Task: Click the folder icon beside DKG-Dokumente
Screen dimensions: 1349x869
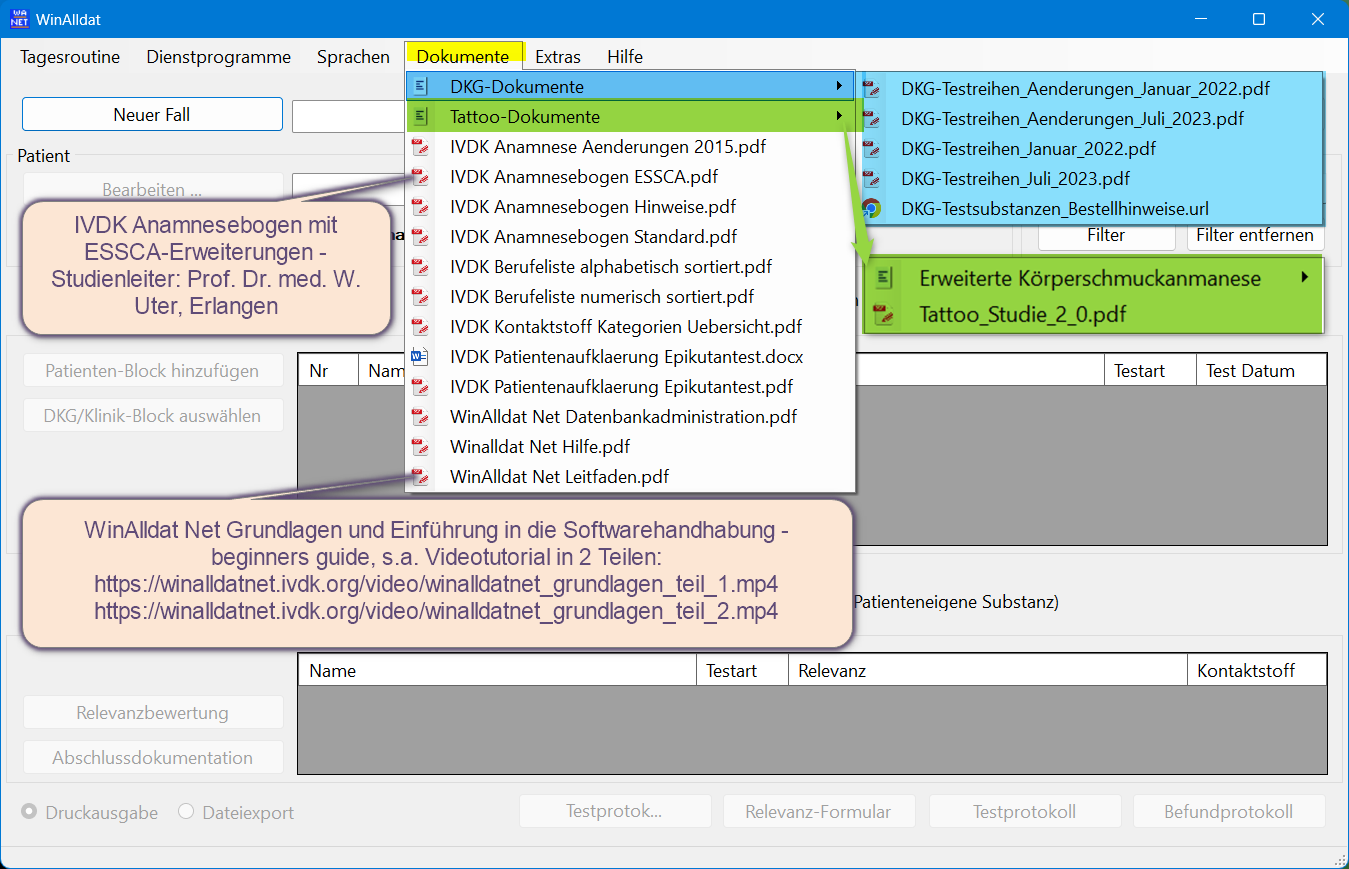Action: tap(421, 87)
